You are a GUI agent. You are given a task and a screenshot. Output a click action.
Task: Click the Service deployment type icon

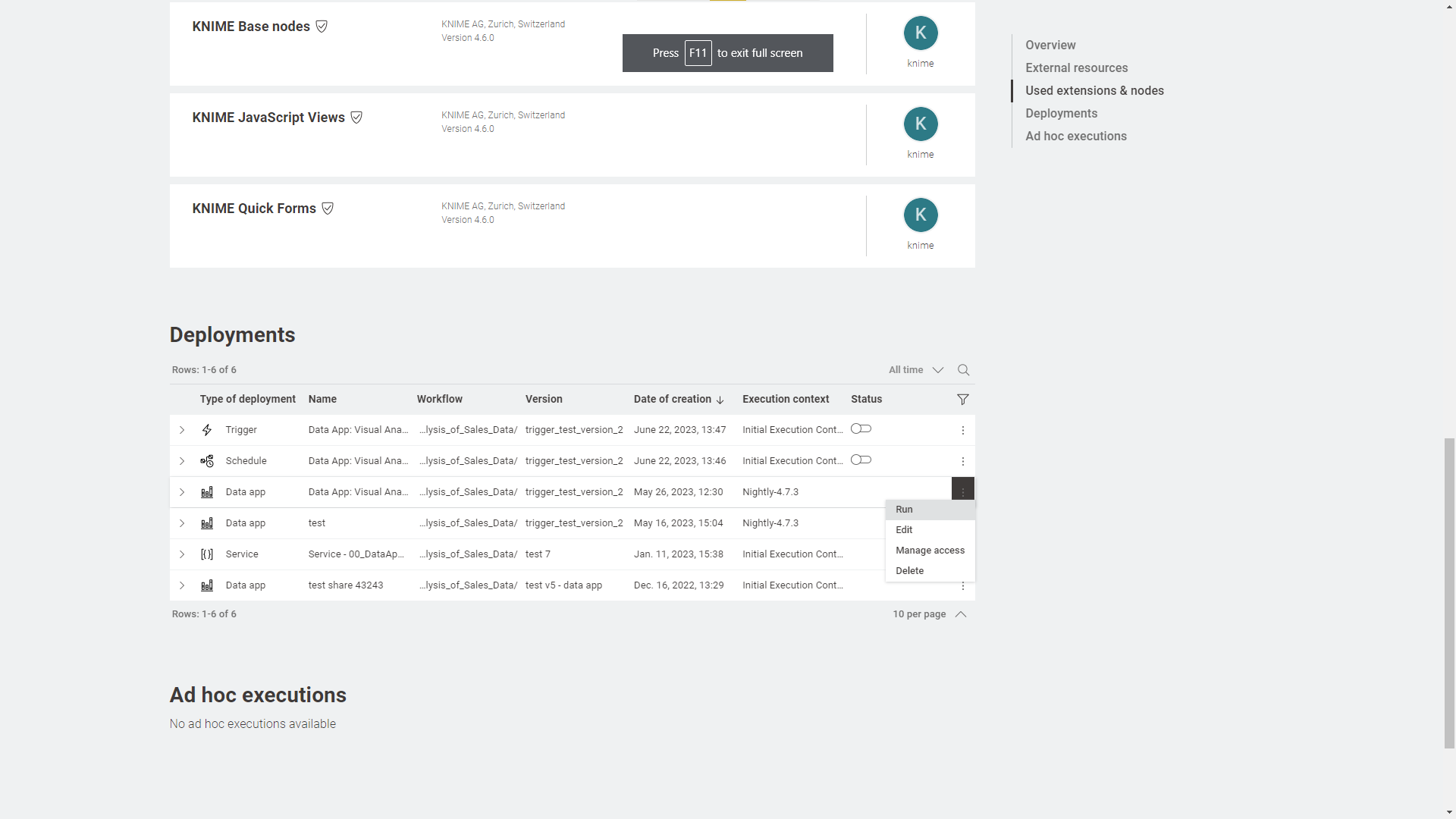pos(207,554)
